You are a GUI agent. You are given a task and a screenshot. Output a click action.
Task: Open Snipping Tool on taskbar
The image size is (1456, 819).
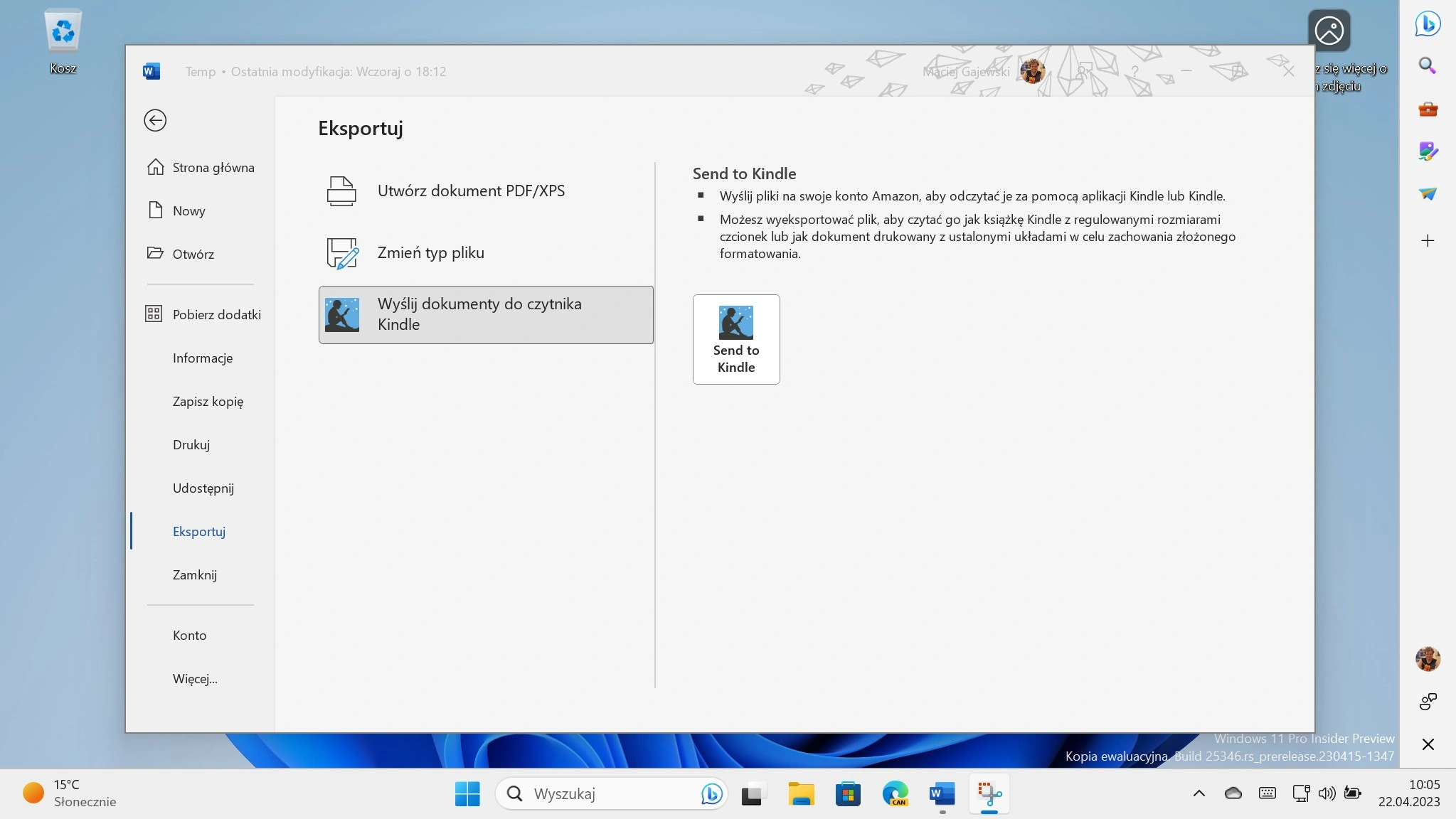click(989, 793)
